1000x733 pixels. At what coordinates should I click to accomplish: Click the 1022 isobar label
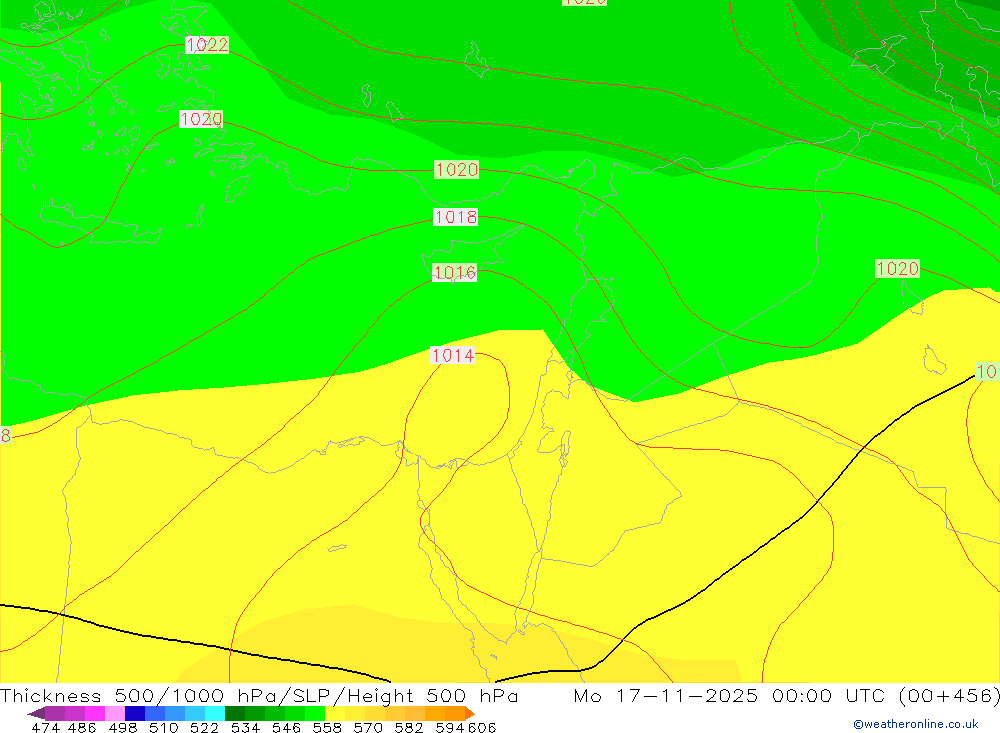click(207, 45)
